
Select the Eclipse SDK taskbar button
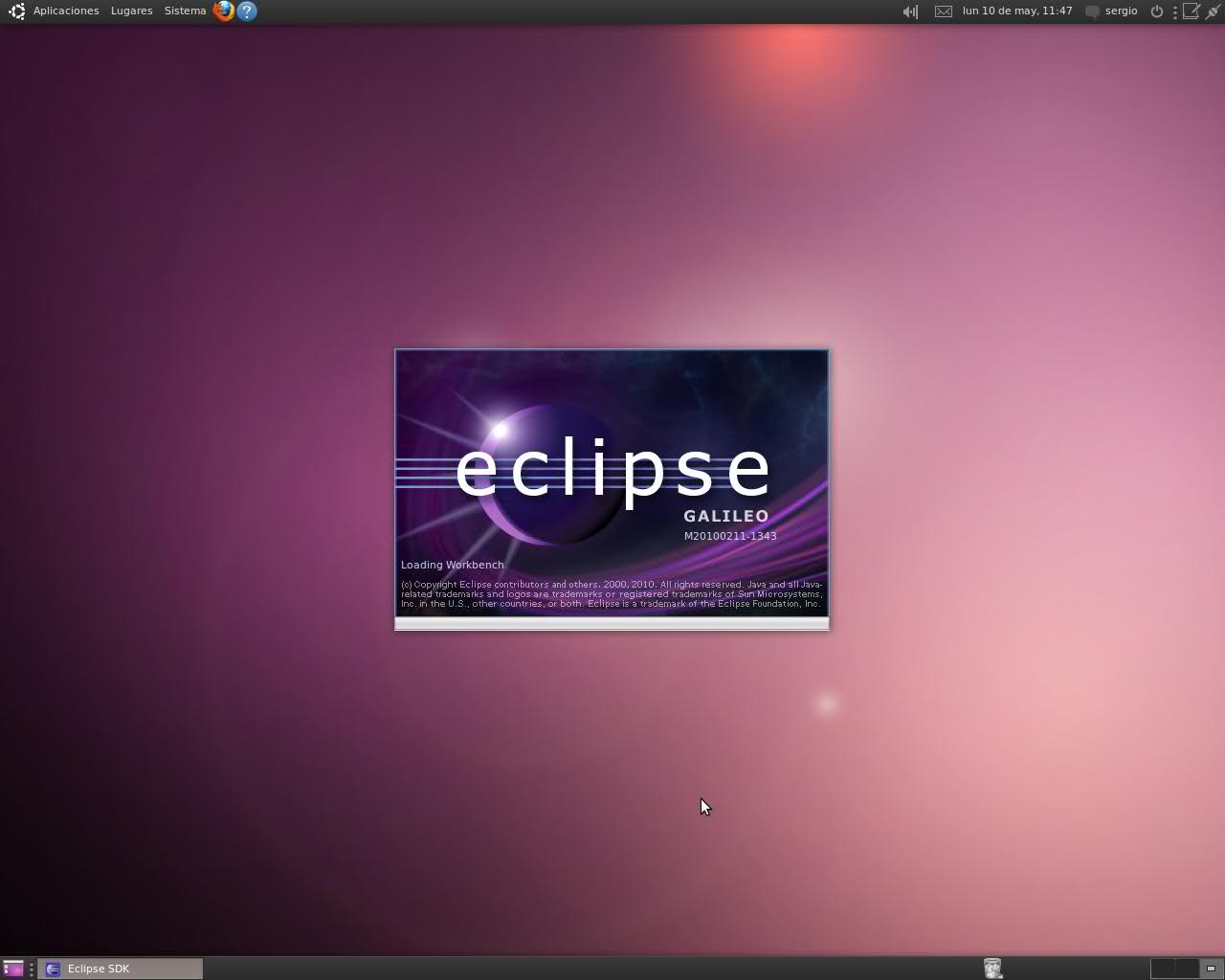coord(121,969)
